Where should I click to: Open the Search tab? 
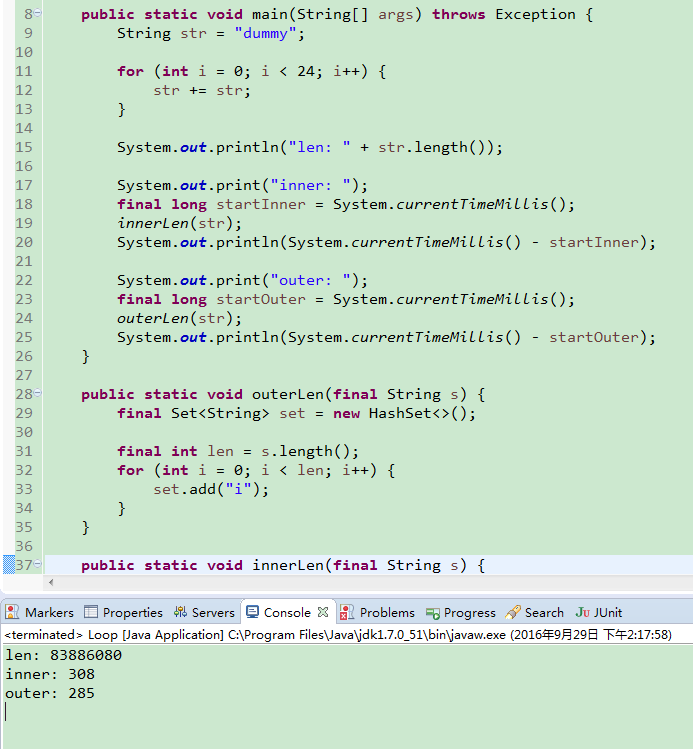tap(535, 612)
